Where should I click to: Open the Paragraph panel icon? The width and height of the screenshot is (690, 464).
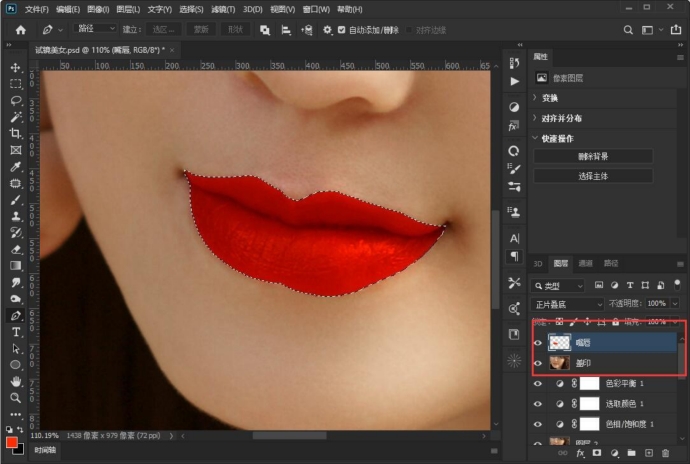pos(514,256)
